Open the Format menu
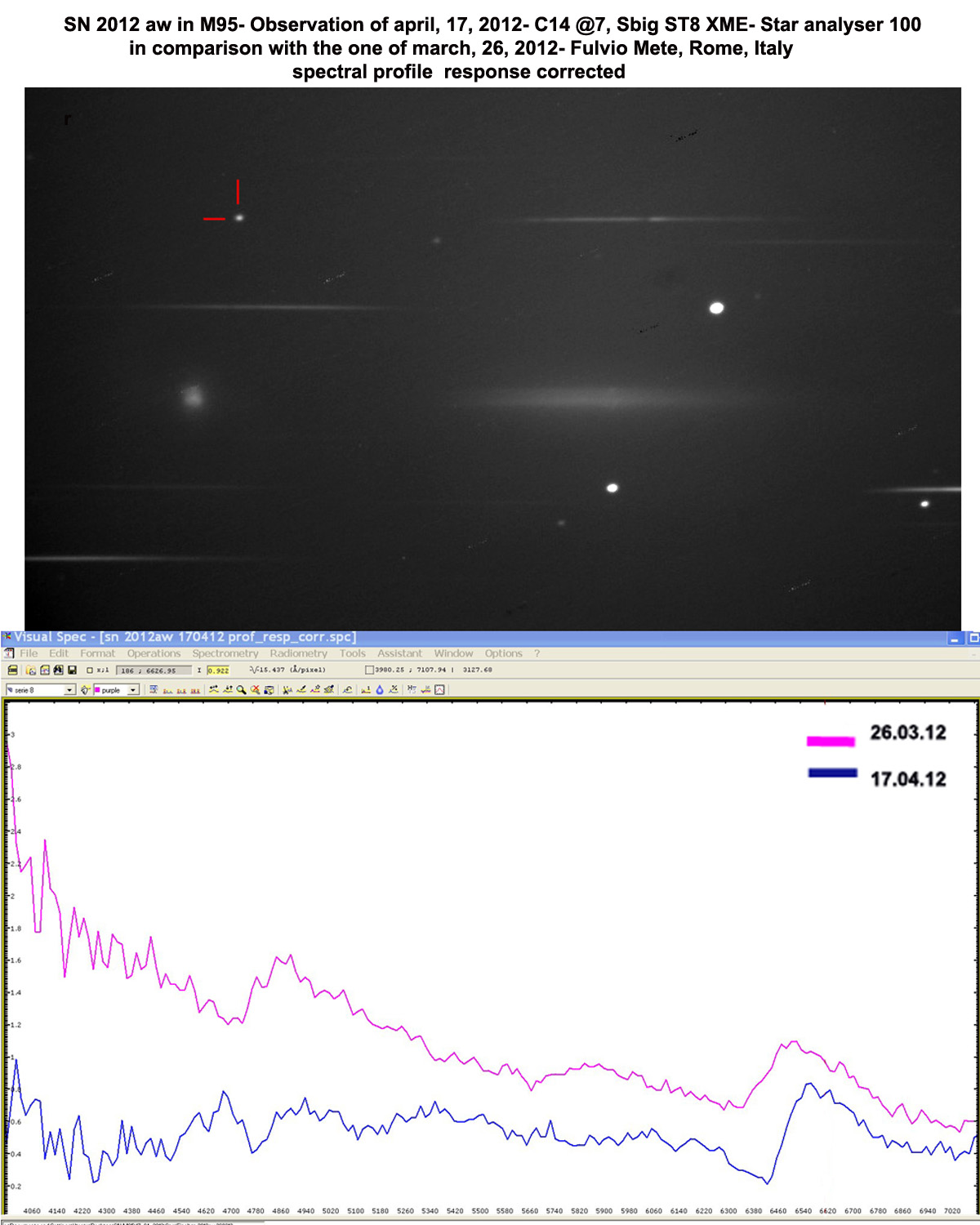980x1225 pixels. [x=97, y=653]
